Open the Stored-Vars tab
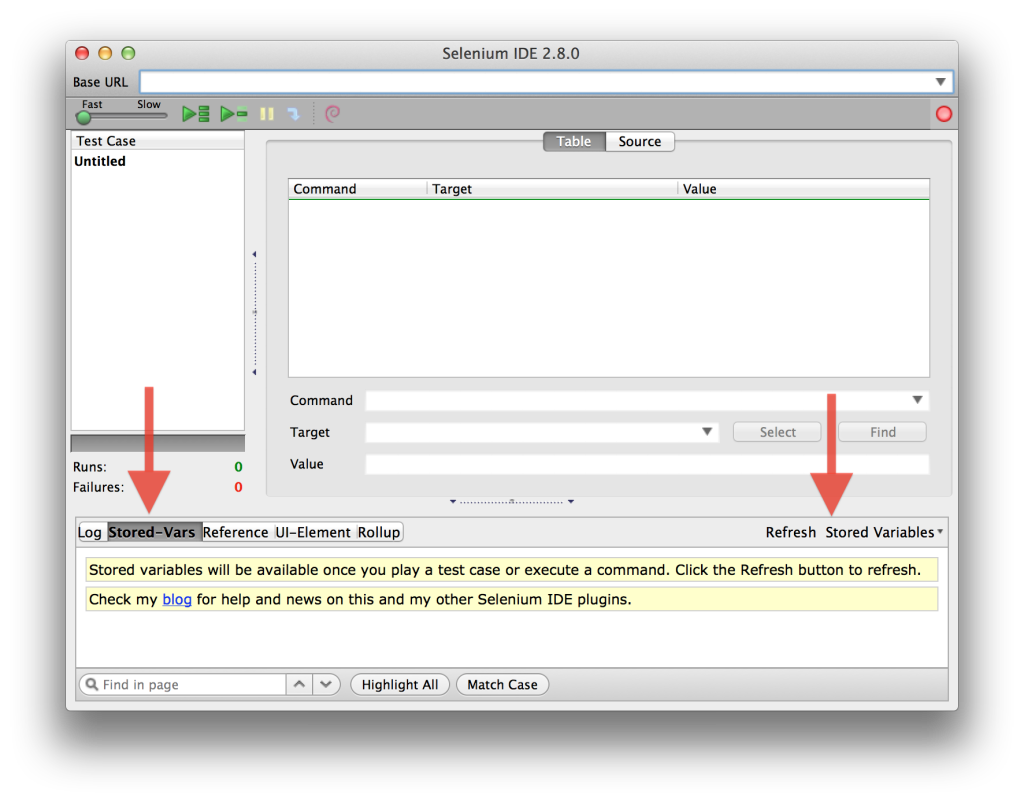This screenshot has width=1024, height=802. [x=152, y=532]
